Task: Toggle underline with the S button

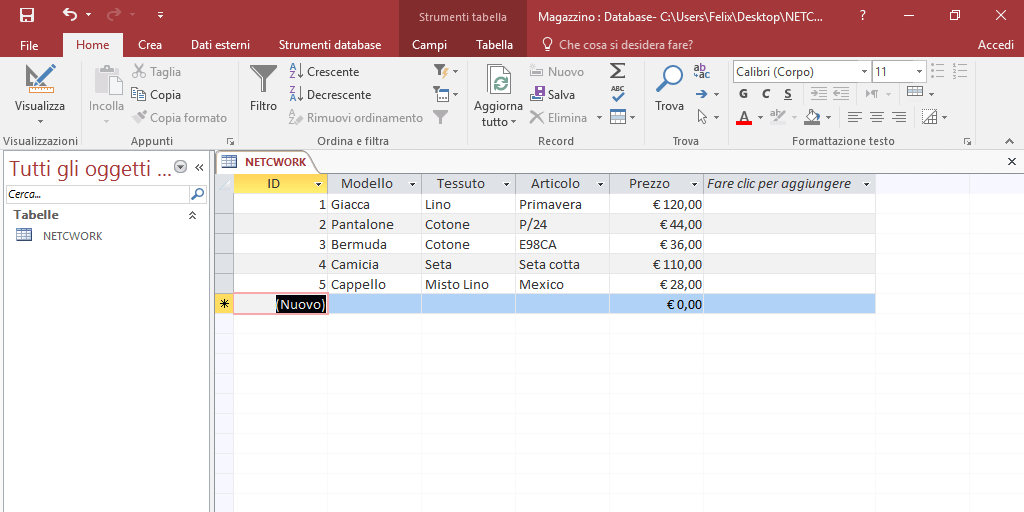Action: pos(788,94)
